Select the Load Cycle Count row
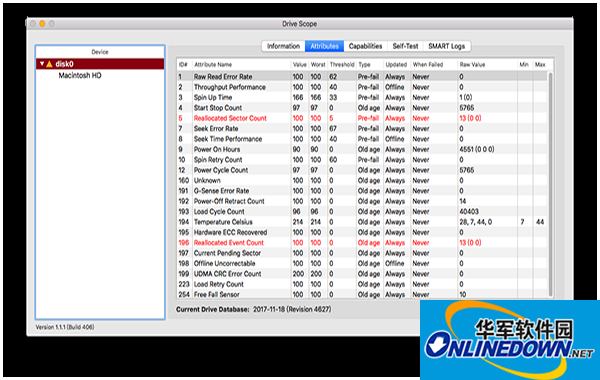600x380 pixels. tap(362, 212)
